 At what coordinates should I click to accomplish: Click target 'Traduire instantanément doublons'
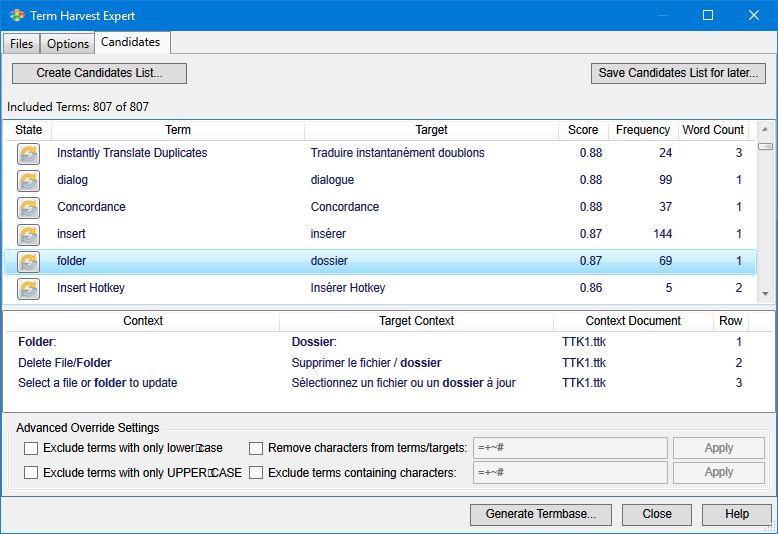(x=397, y=153)
